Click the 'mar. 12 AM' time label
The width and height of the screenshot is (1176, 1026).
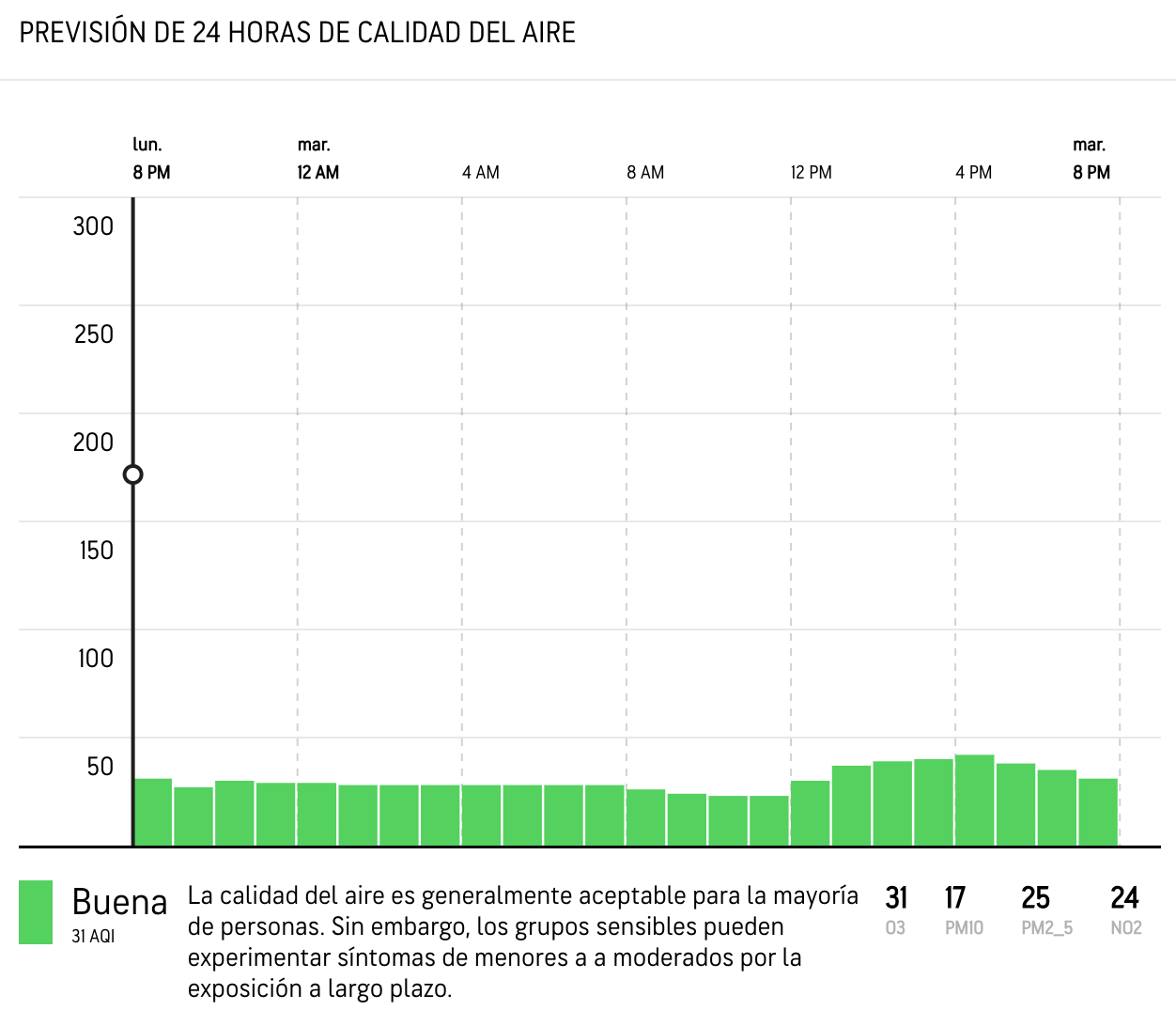pos(317,160)
